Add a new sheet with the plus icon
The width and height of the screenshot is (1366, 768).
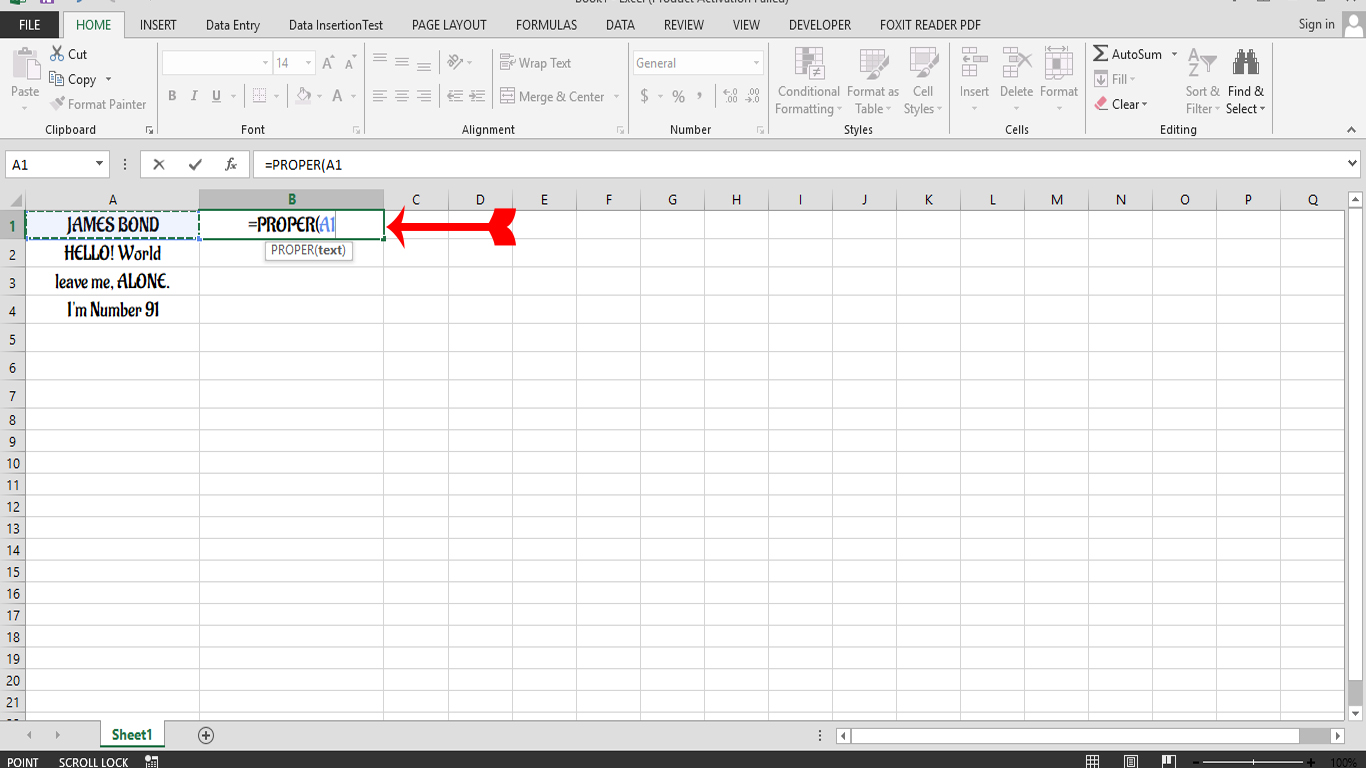(206, 735)
